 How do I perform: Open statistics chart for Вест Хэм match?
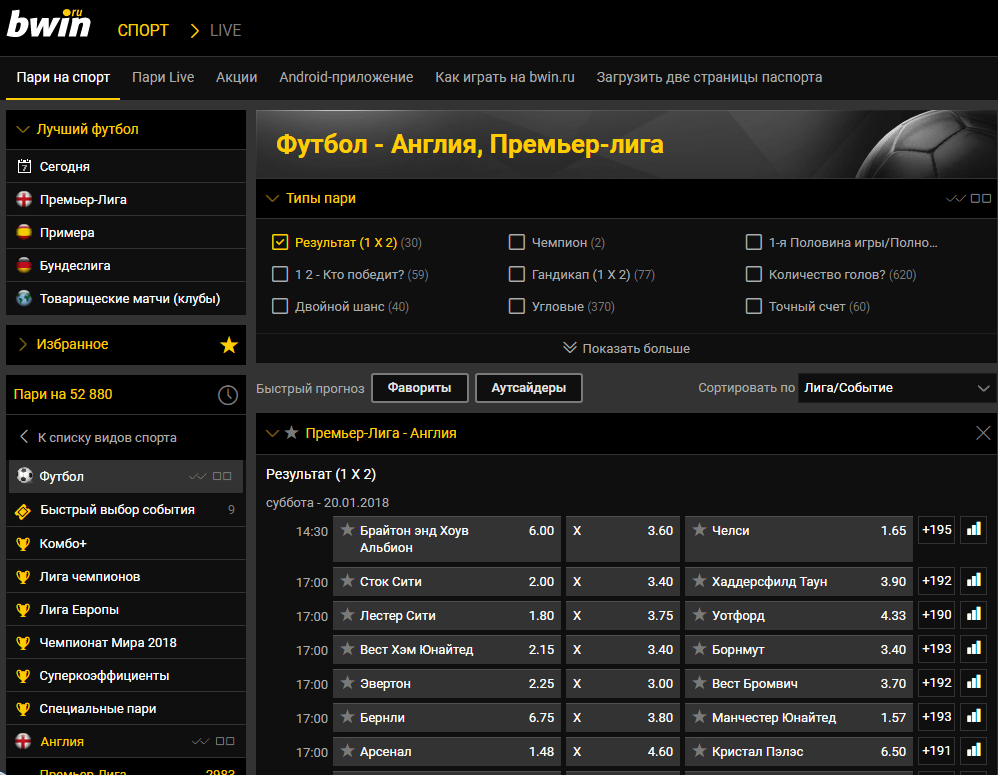click(974, 648)
